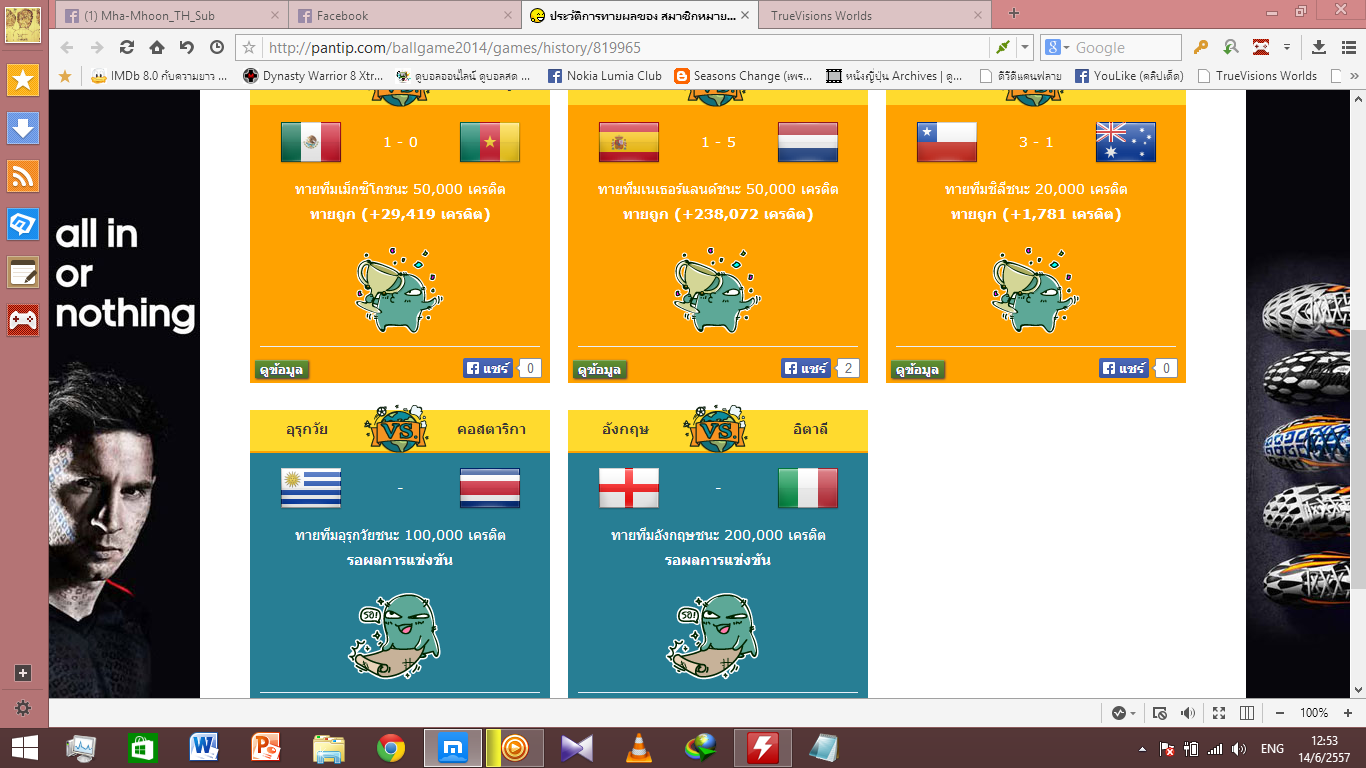The width and height of the screenshot is (1366, 768).
Task: Open Google Chrome from the taskbar
Action: [x=391, y=748]
